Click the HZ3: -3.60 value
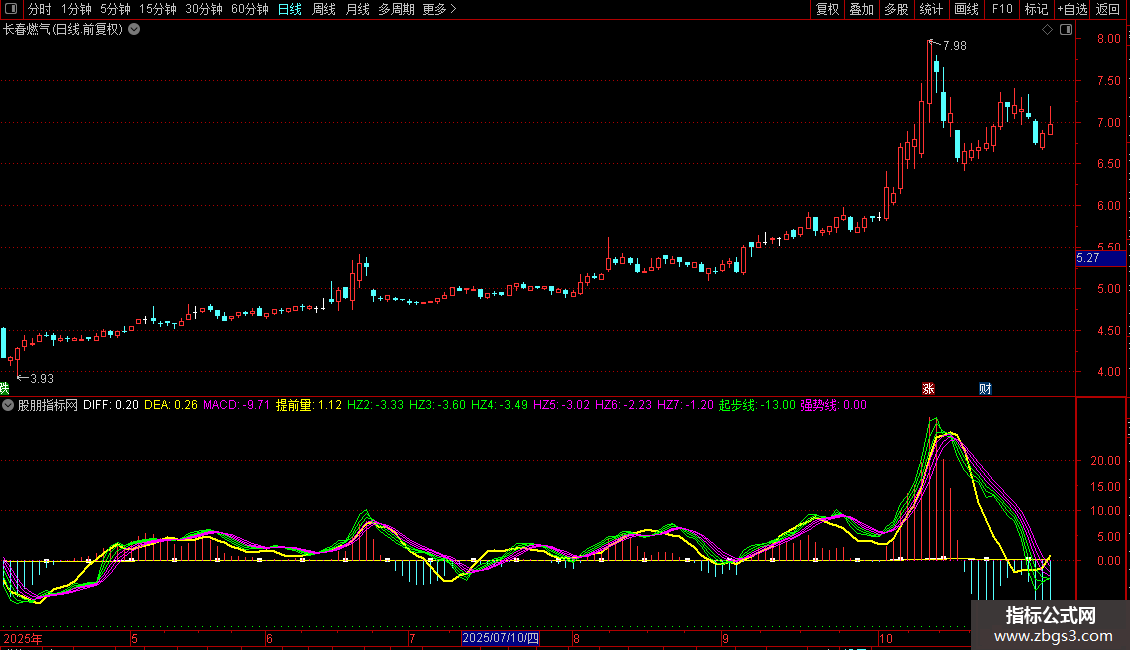The height and width of the screenshot is (650, 1130). tap(437, 405)
